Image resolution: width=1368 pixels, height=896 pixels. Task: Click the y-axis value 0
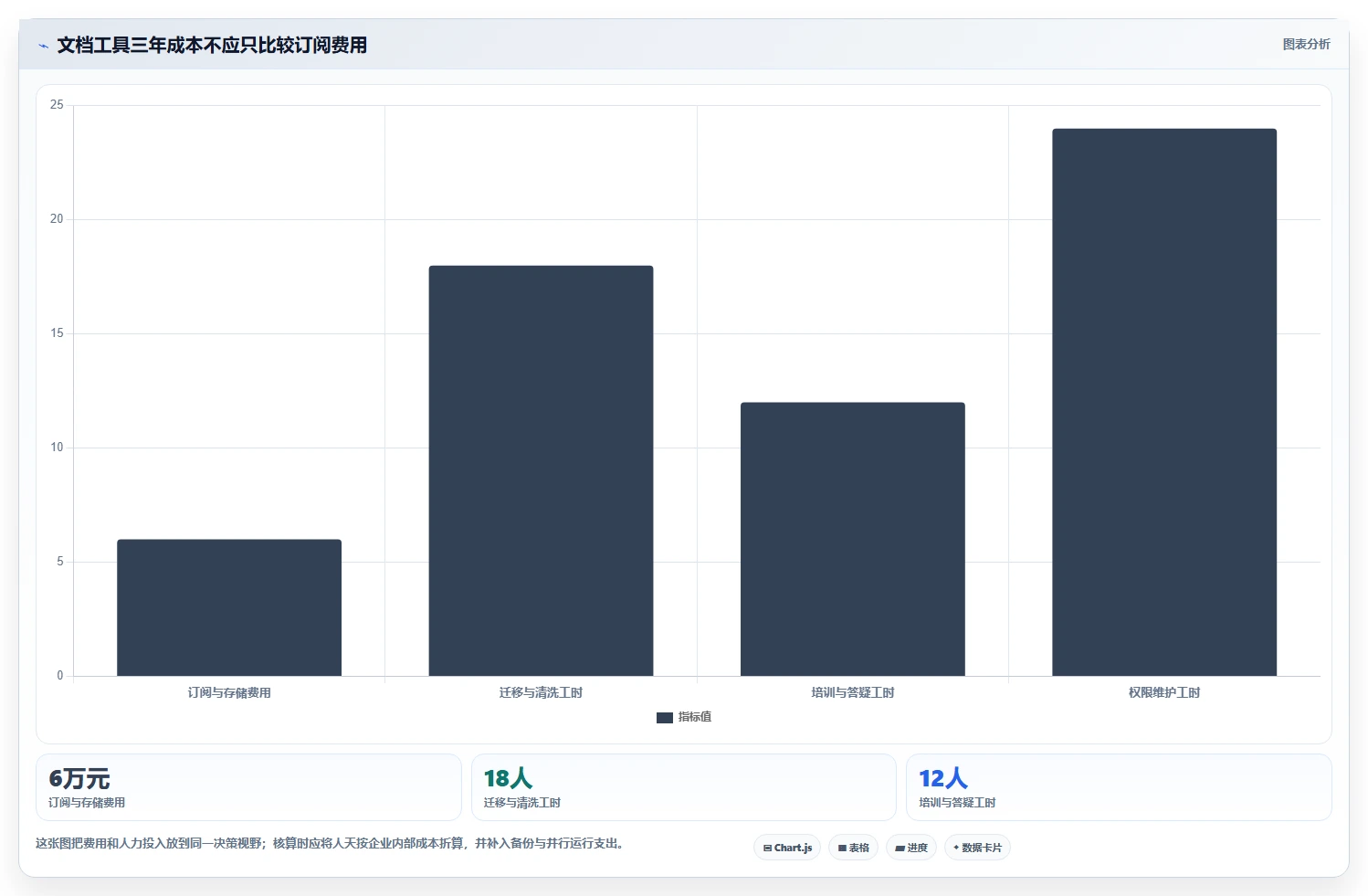(x=60, y=676)
